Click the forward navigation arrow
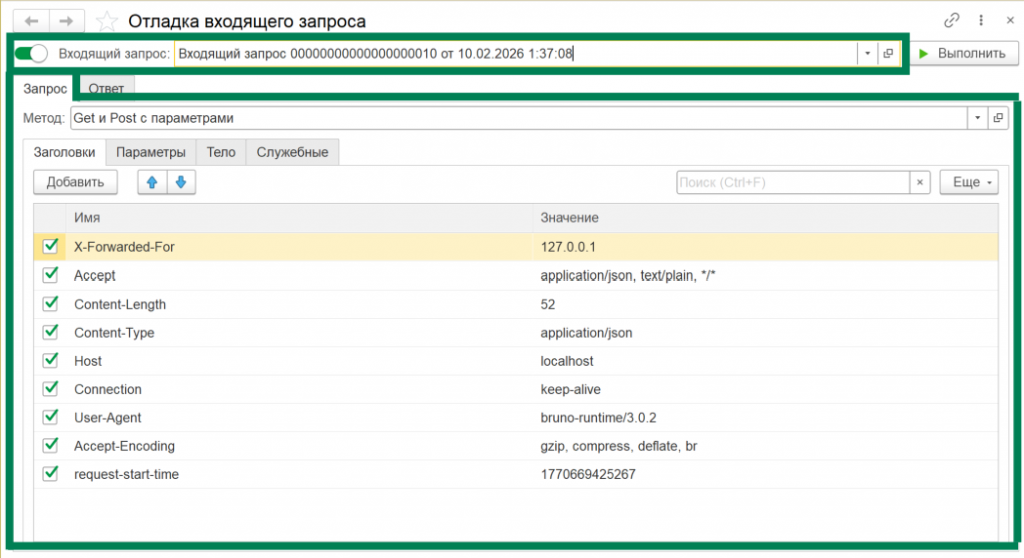The width and height of the screenshot is (1024, 558). tap(66, 21)
